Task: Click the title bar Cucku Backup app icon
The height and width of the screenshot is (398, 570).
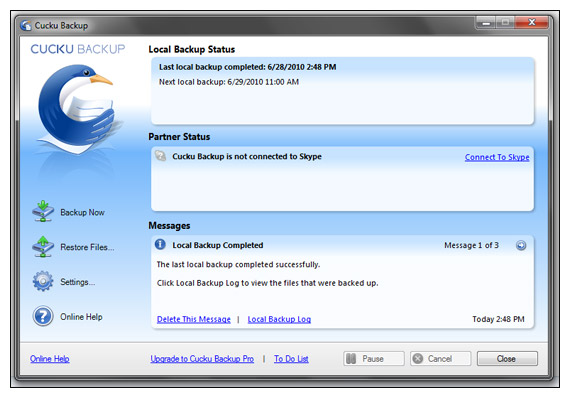Action: [x=26, y=25]
